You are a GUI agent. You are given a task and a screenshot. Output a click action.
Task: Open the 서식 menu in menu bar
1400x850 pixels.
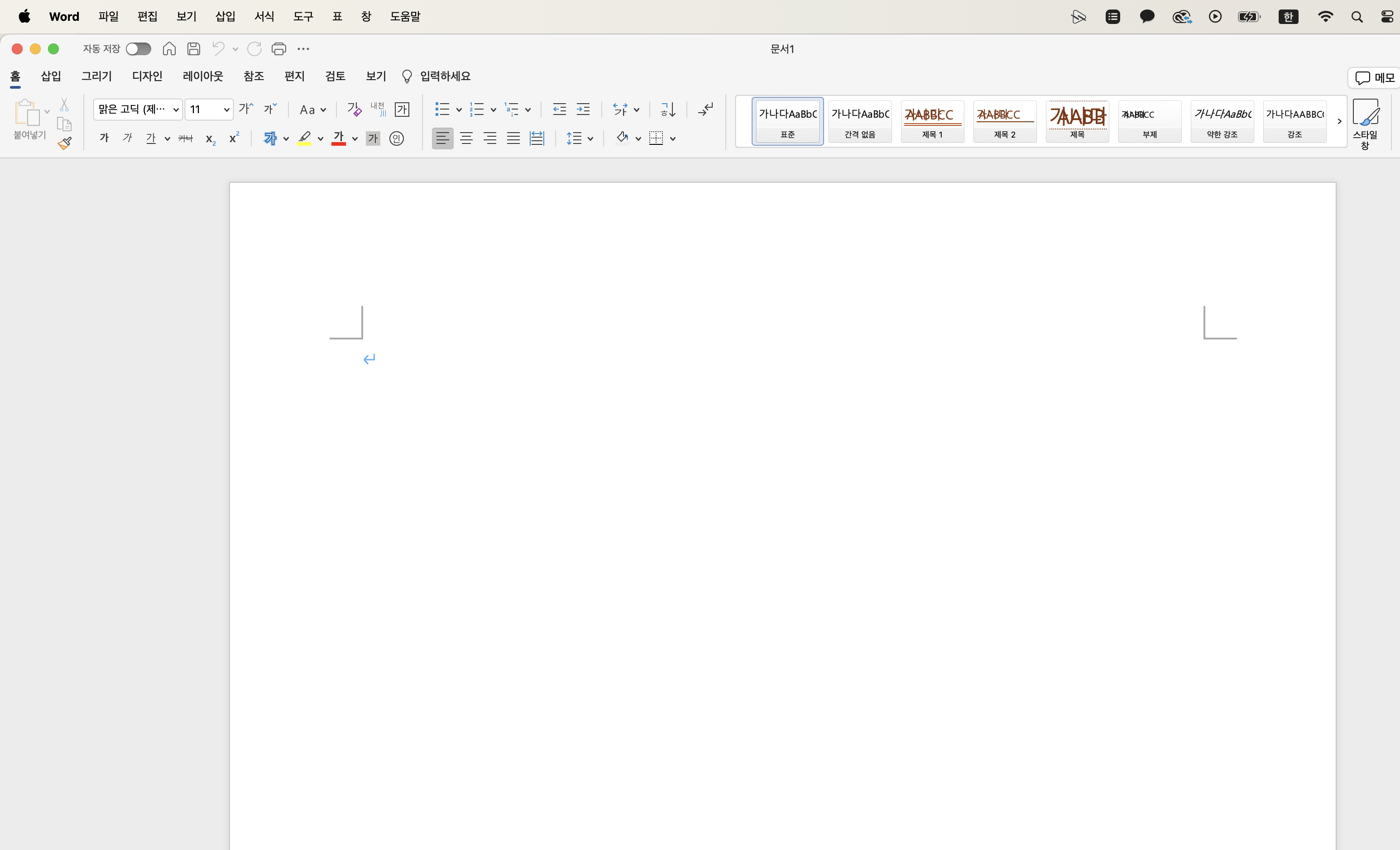pyautogui.click(x=264, y=16)
